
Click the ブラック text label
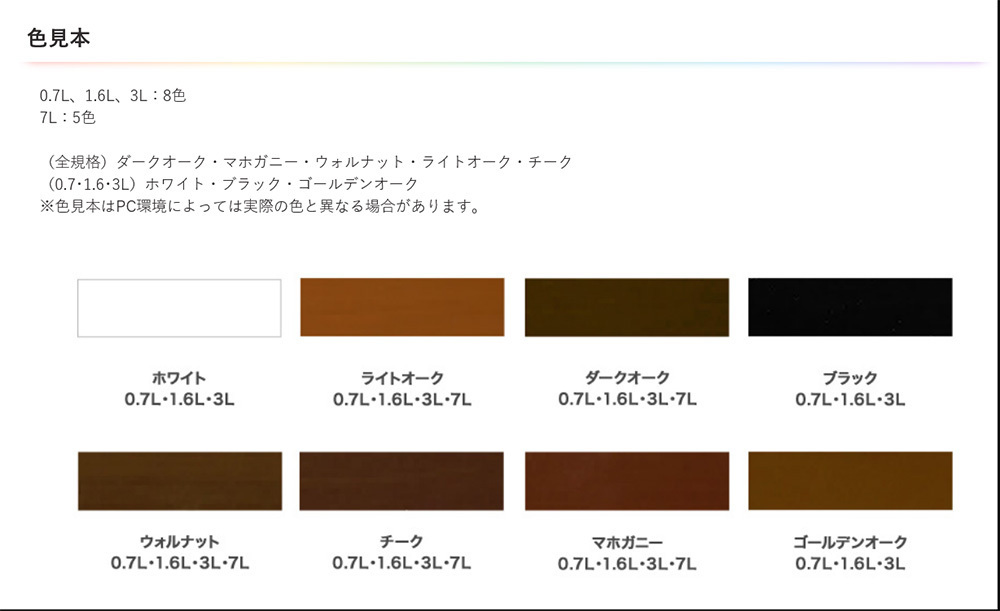click(850, 378)
